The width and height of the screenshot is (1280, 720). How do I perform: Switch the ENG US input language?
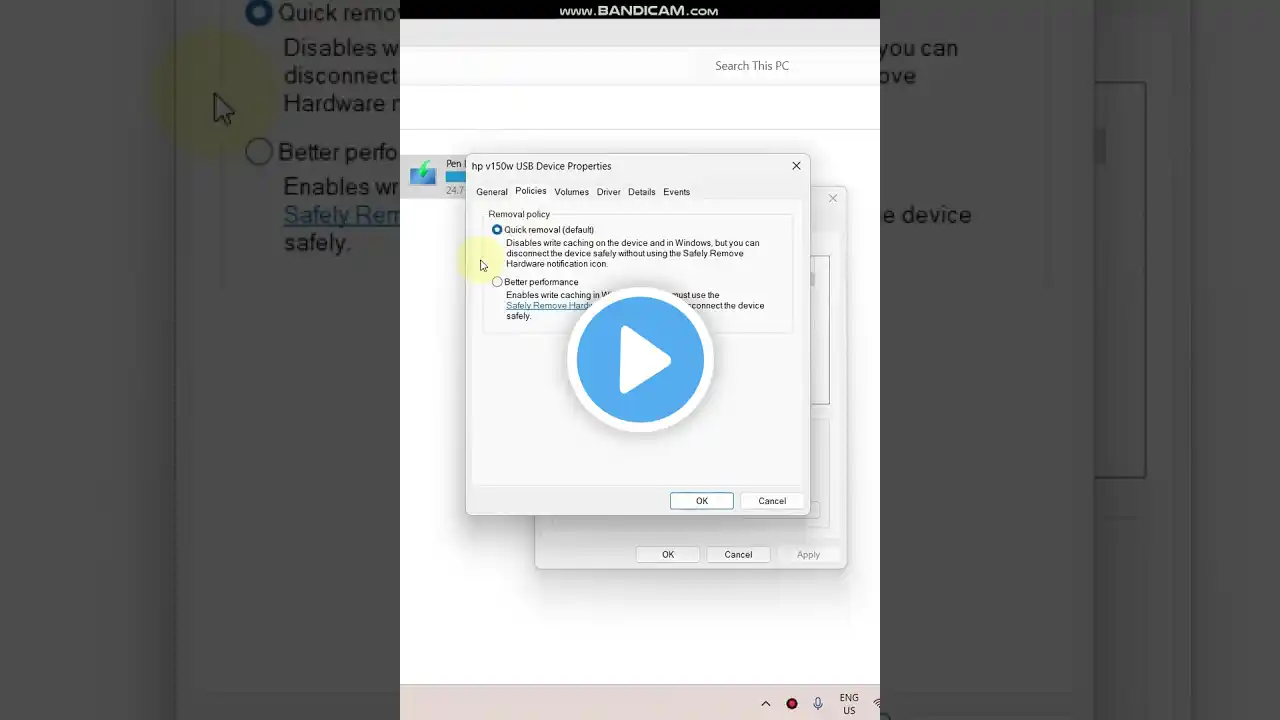pyautogui.click(x=849, y=704)
